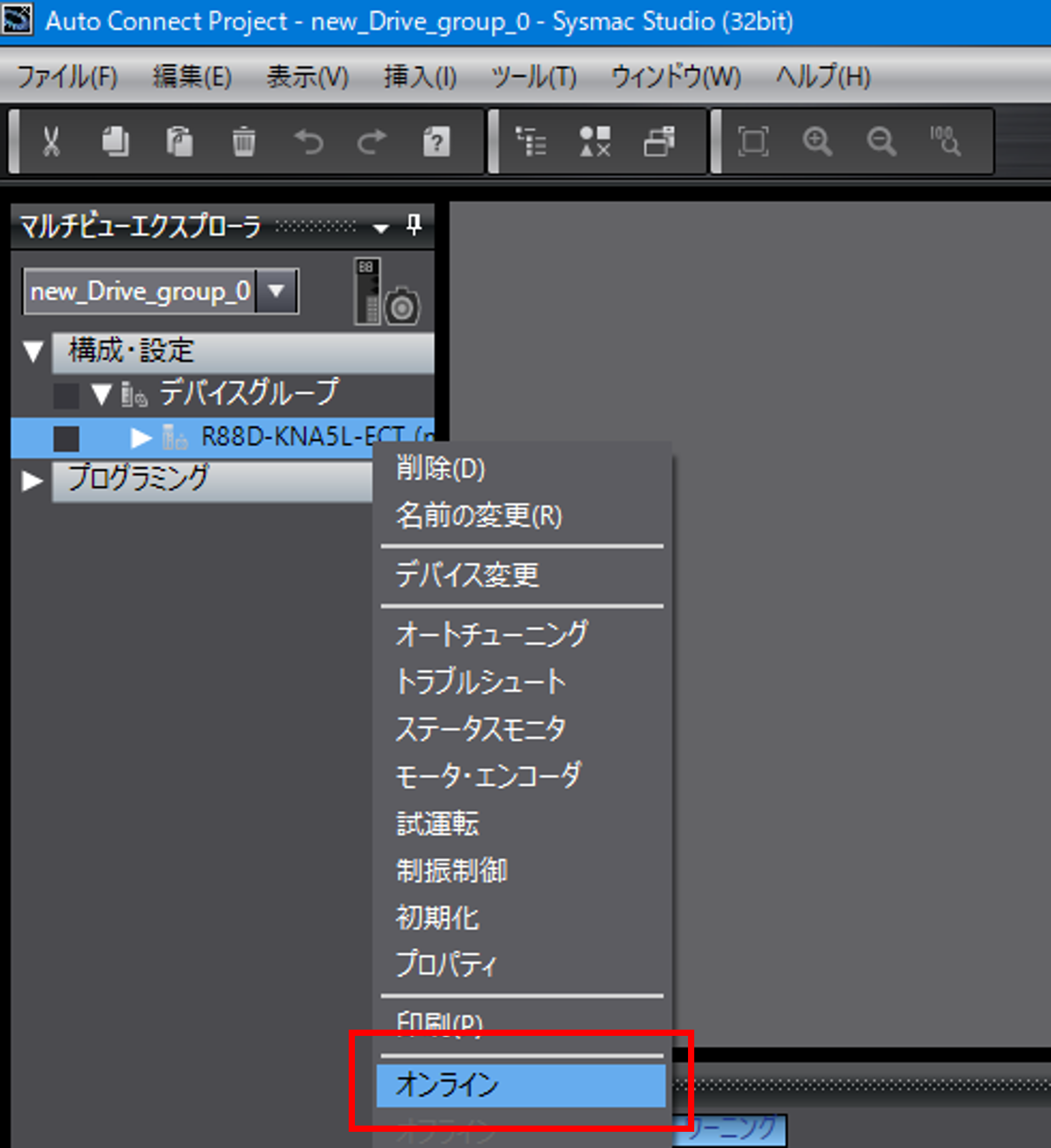Toggle the square box next to デバイスグループ

click(x=66, y=395)
